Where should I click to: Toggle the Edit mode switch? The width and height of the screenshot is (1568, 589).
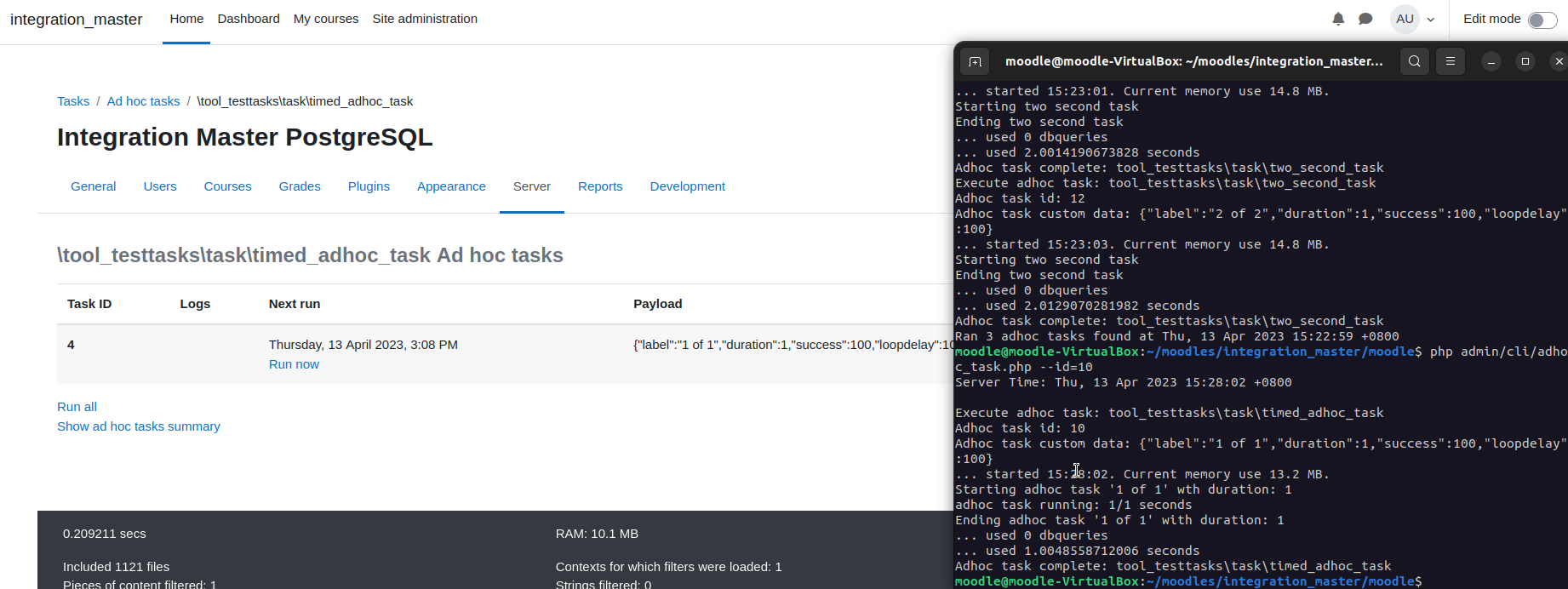[x=1542, y=20]
